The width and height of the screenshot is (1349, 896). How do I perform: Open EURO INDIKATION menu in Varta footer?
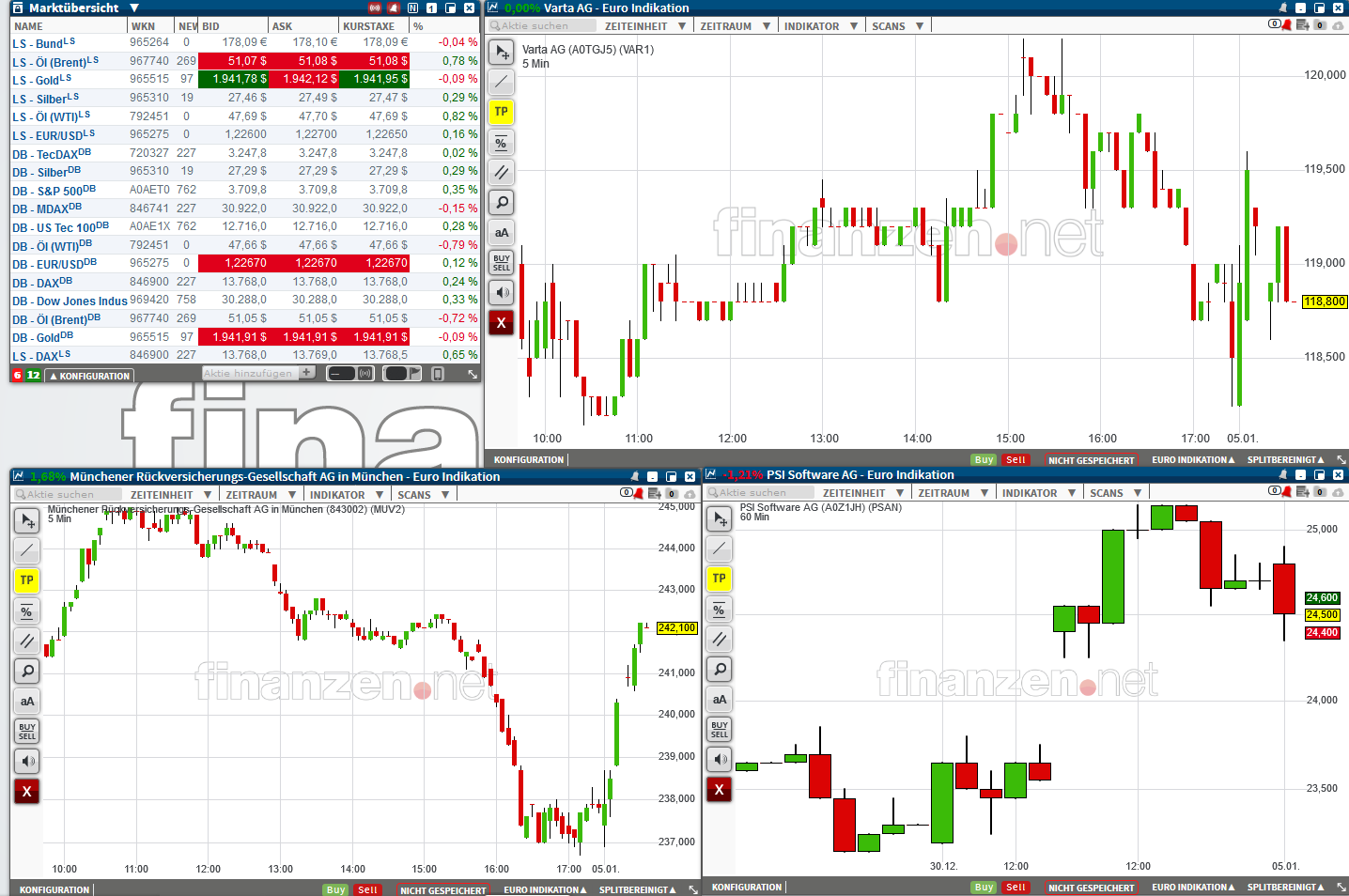(x=1193, y=460)
